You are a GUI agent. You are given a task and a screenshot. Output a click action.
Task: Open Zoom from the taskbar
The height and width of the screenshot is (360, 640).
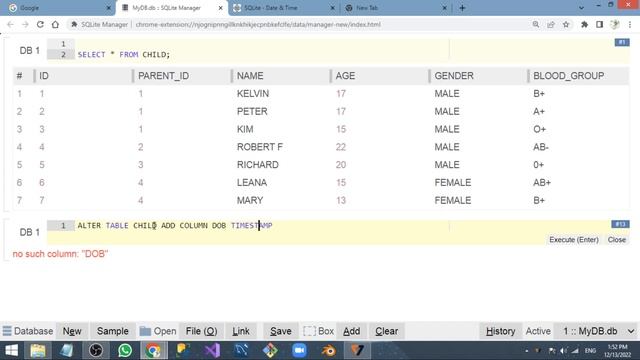(x=299, y=351)
